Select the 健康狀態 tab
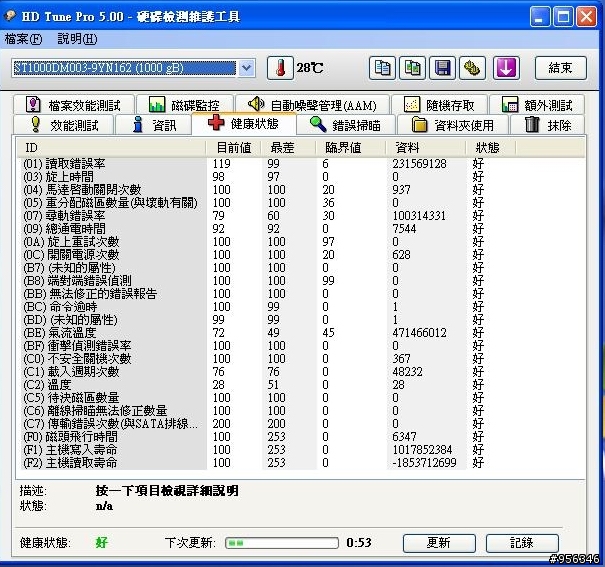 (244, 123)
